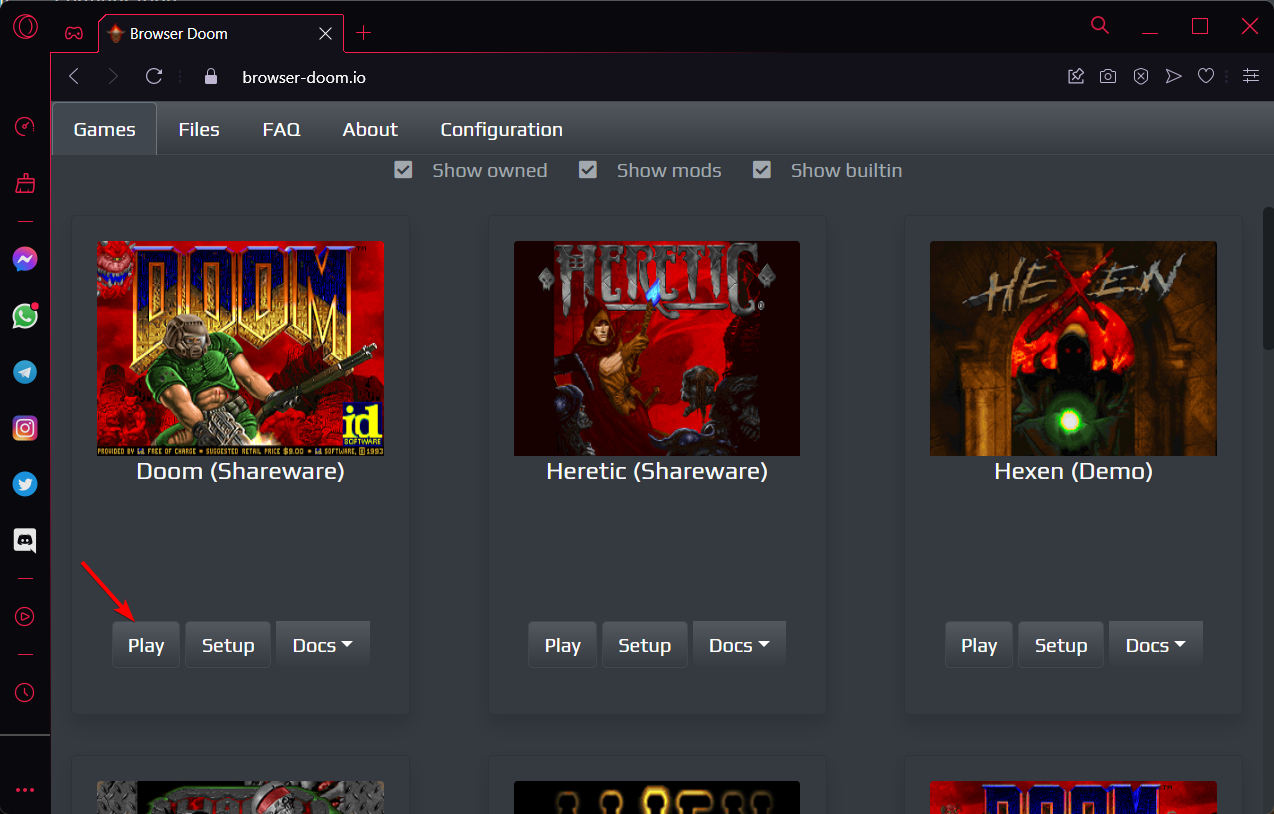
Task: Close the Browser Doom tab
Action: click(x=325, y=33)
